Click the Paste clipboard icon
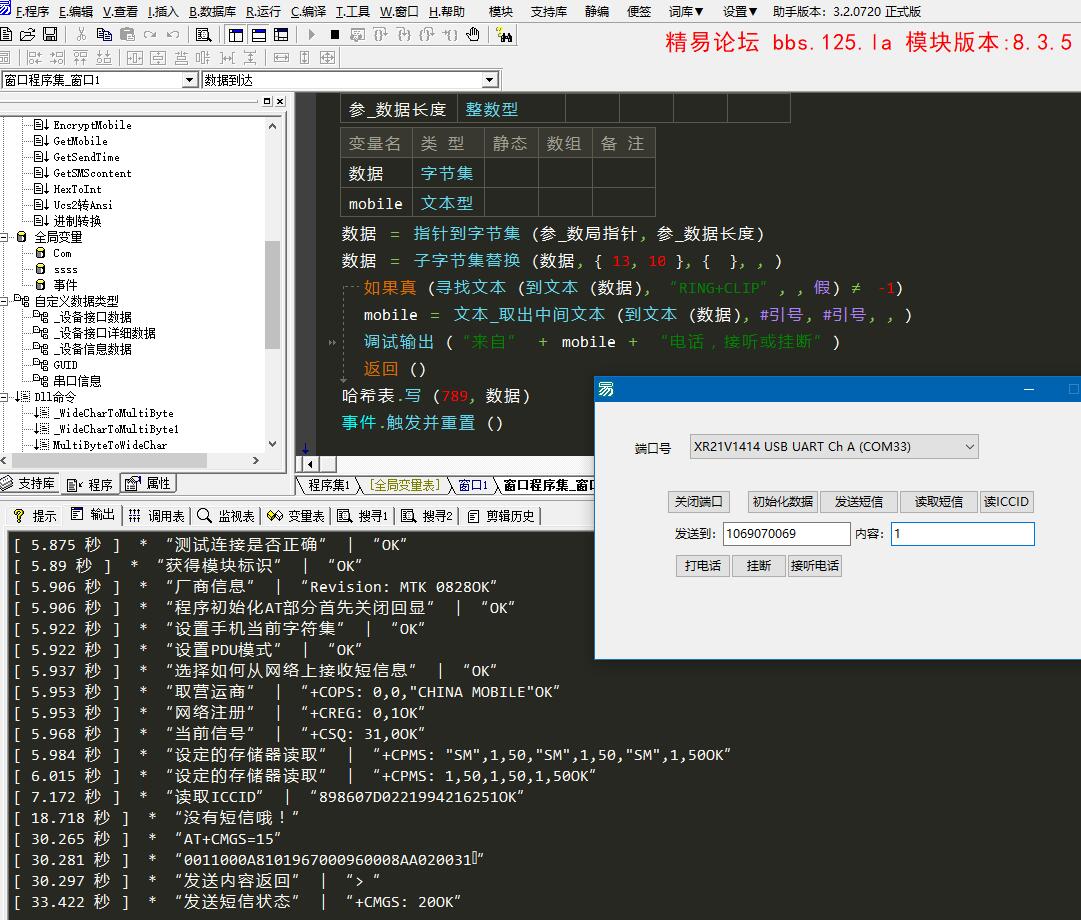1081x920 pixels. [x=128, y=34]
